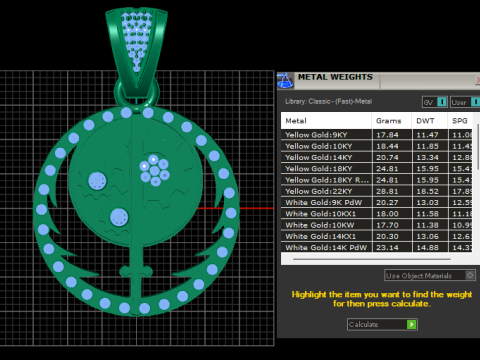Select the Yellow Gold:14KY row
Image resolution: width=480 pixels, height=360 pixels.
pyautogui.click(x=376, y=157)
